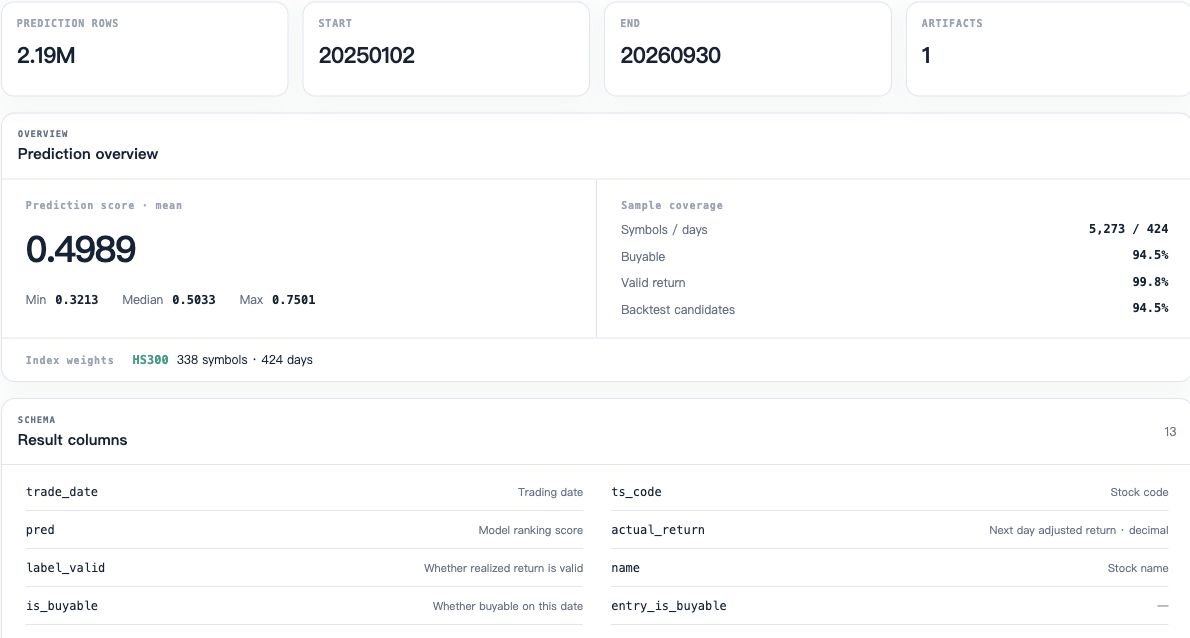Image resolution: width=1190 pixels, height=638 pixels.
Task: Click the "PREDICTION ROWS" card label
Action: coord(68,24)
